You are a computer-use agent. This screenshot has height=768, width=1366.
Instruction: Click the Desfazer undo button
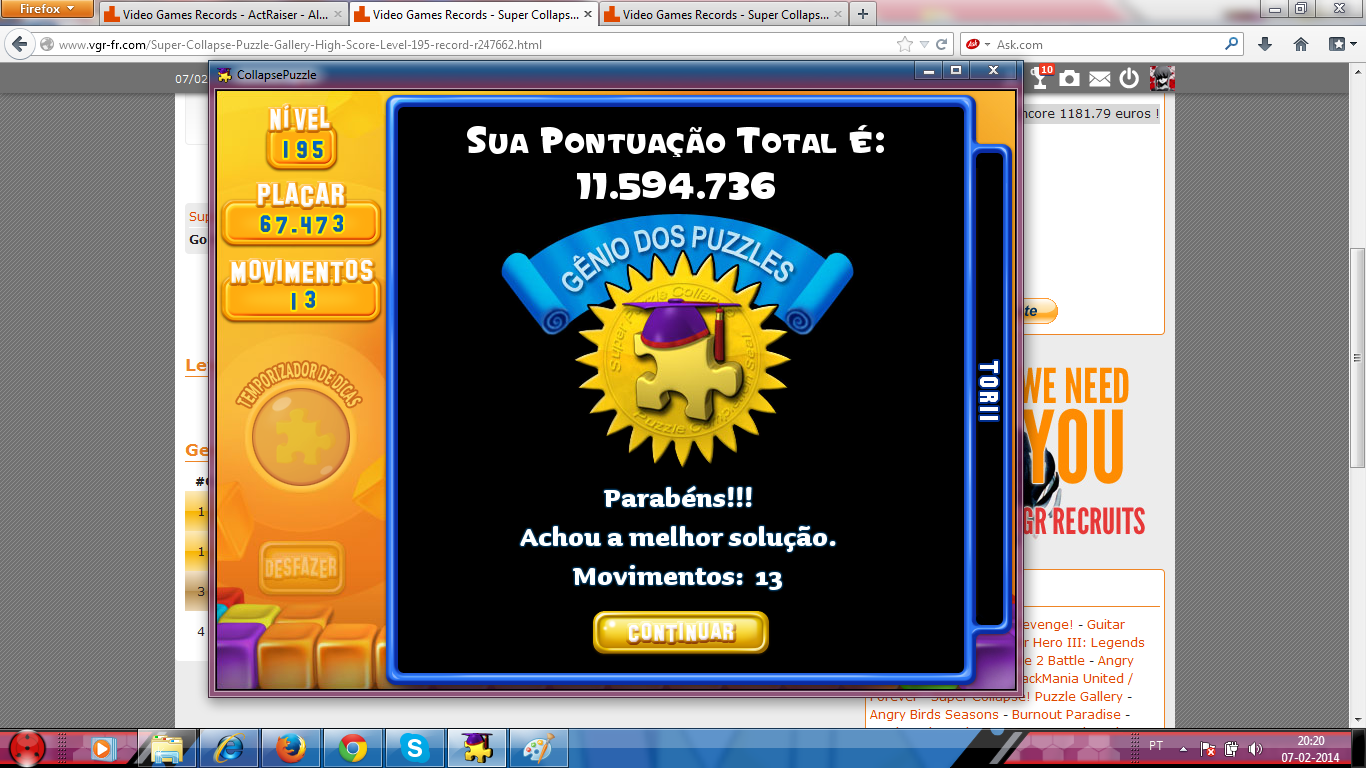301,568
